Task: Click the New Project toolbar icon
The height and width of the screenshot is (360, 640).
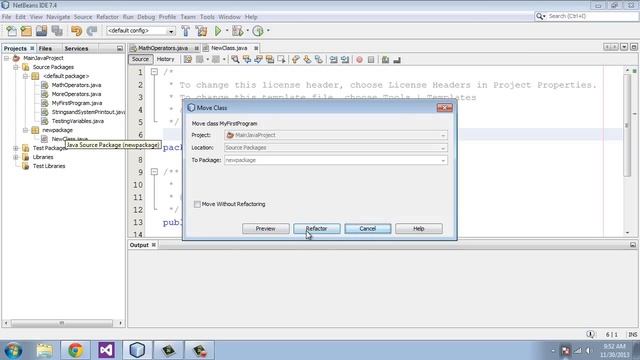Action: click(26, 31)
